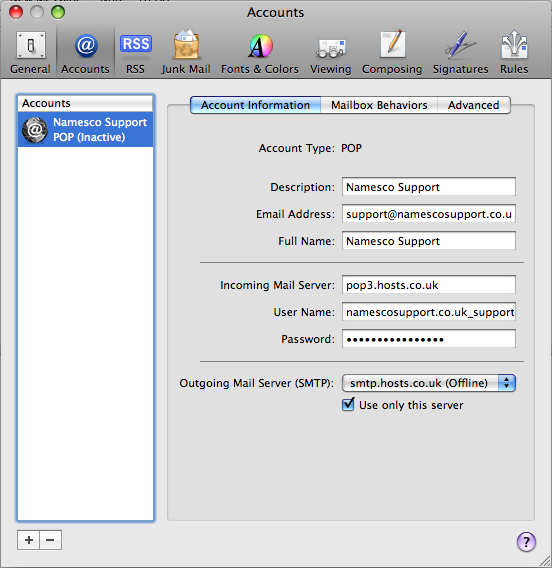Screen dimensions: 552x568
Task: Select Namesco Support POP account in list
Action: point(85,130)
